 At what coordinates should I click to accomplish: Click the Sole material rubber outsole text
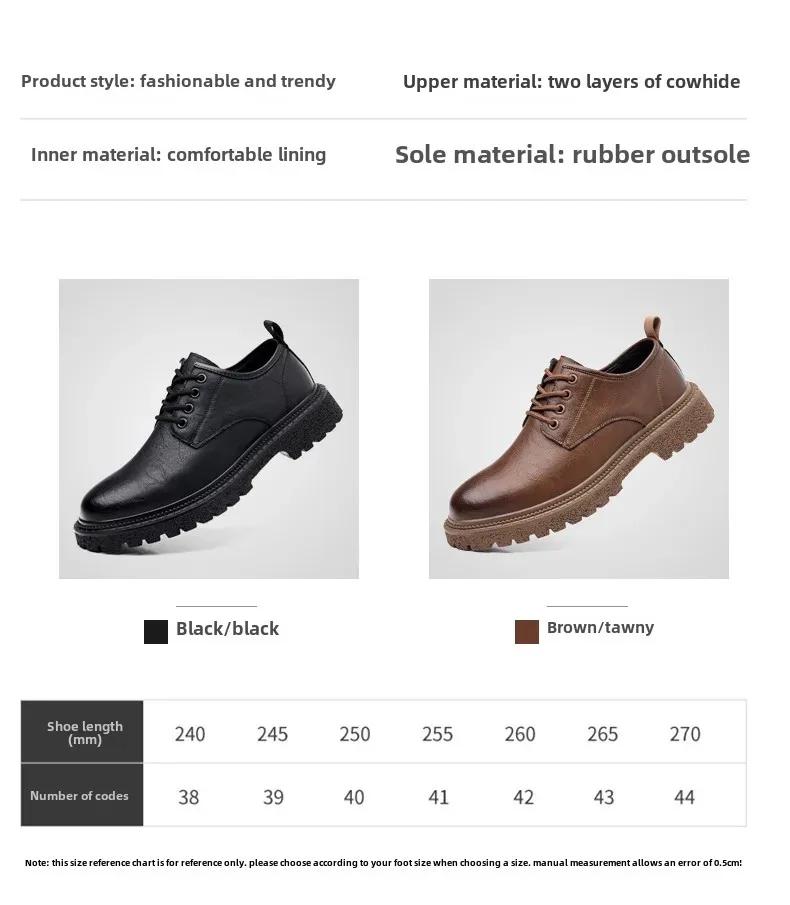click(572, 155)
